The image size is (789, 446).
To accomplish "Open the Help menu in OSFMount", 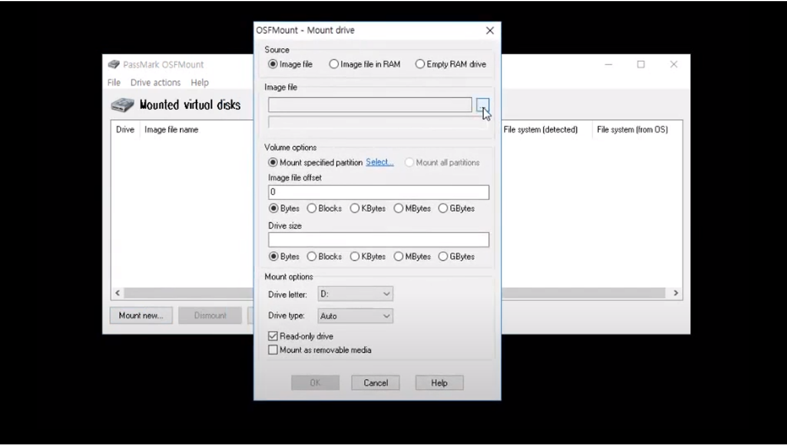I will [200, 83].
